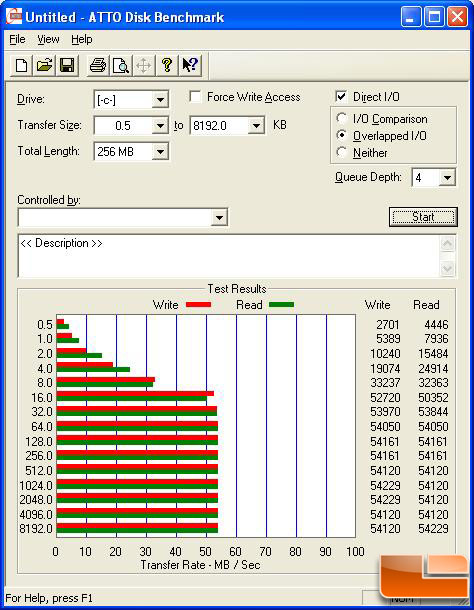Image resolution: width=474 pixels, height=610 pixels.
Task: Click the write value 10240
Action: coord(385,354)
